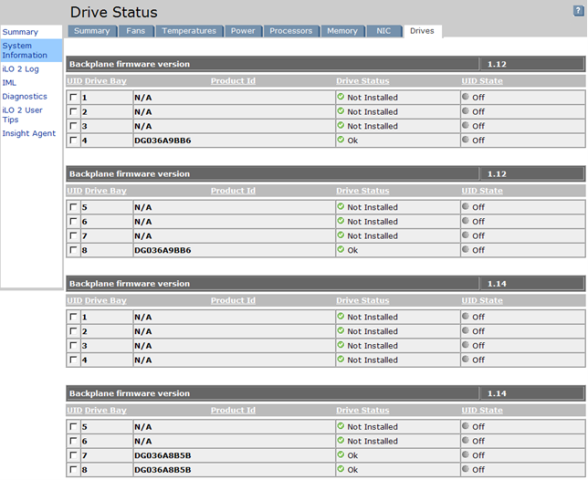The image size is (588, 480).
Task: Open the Temperatures tab
Action: (189, 31)
